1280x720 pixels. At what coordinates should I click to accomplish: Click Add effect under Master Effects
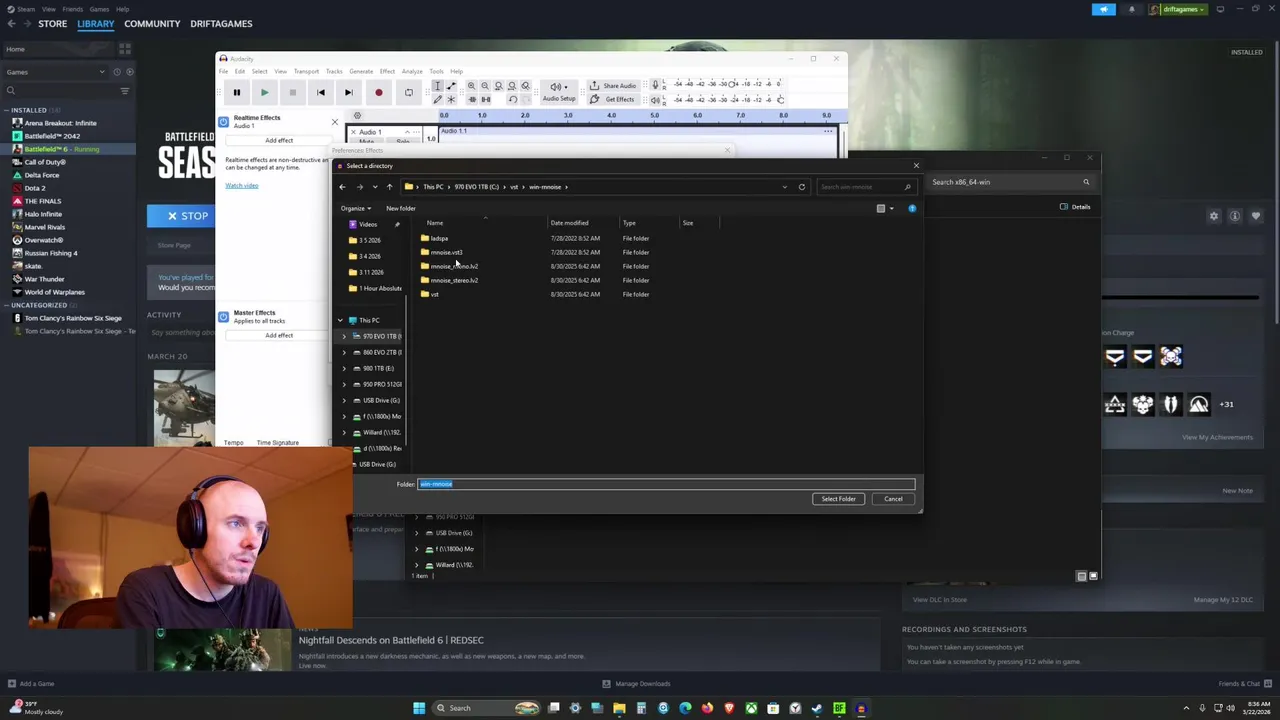pyautogui.click(x=279, y=335)
